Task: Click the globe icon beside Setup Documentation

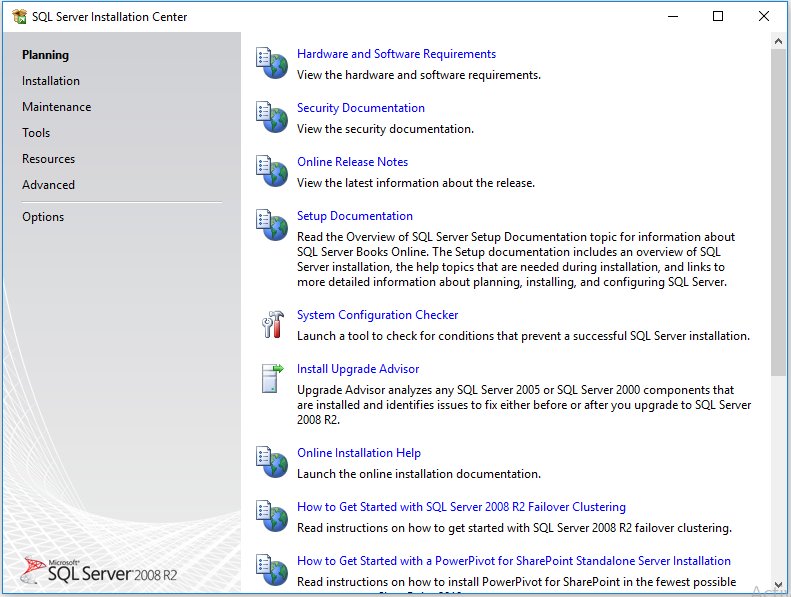Action: [271, 225]
